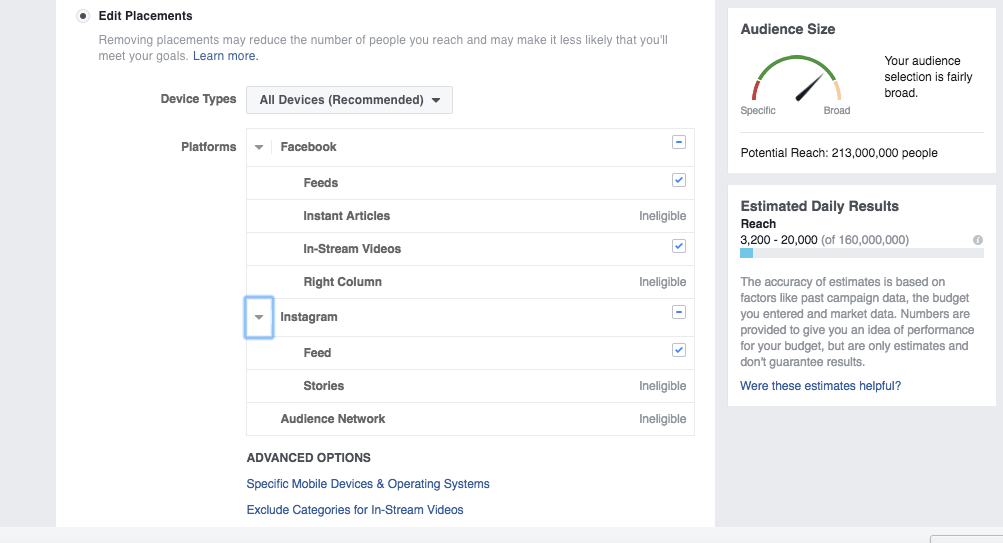Select the Instant Articles placement row
The image size is (1003, 543).
point(470,216)
